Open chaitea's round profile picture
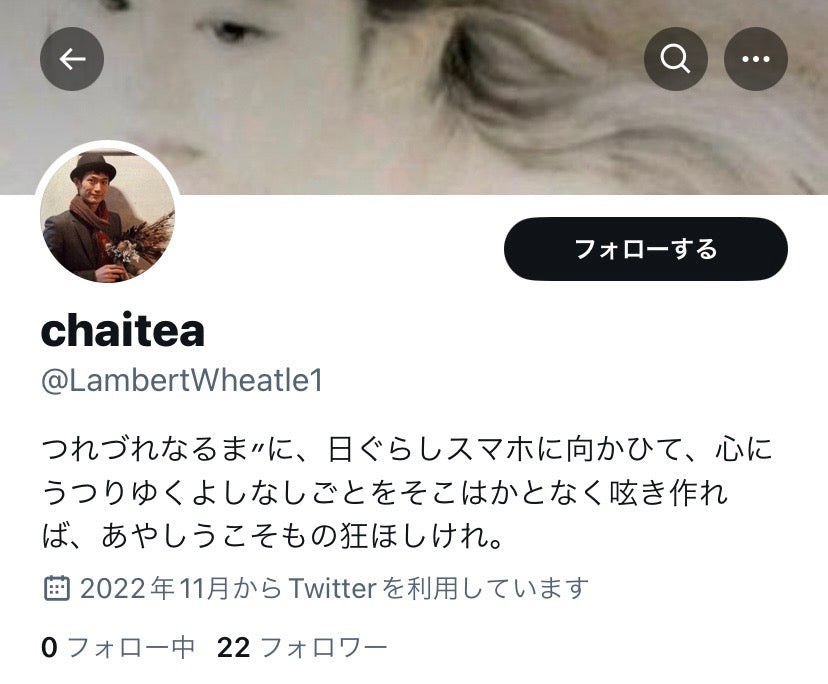Screen dimensions: 828x684 (108, 213)
